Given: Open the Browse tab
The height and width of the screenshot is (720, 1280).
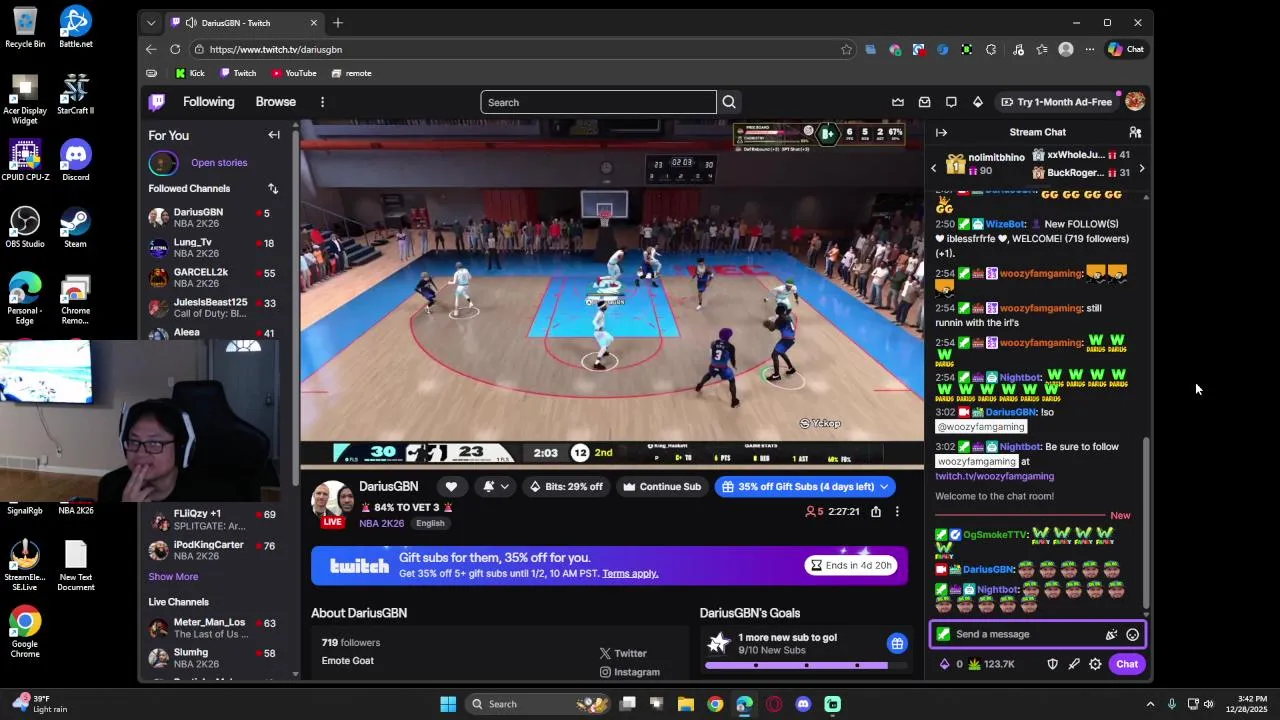Looking at the screenshot, I should point(275,102).
